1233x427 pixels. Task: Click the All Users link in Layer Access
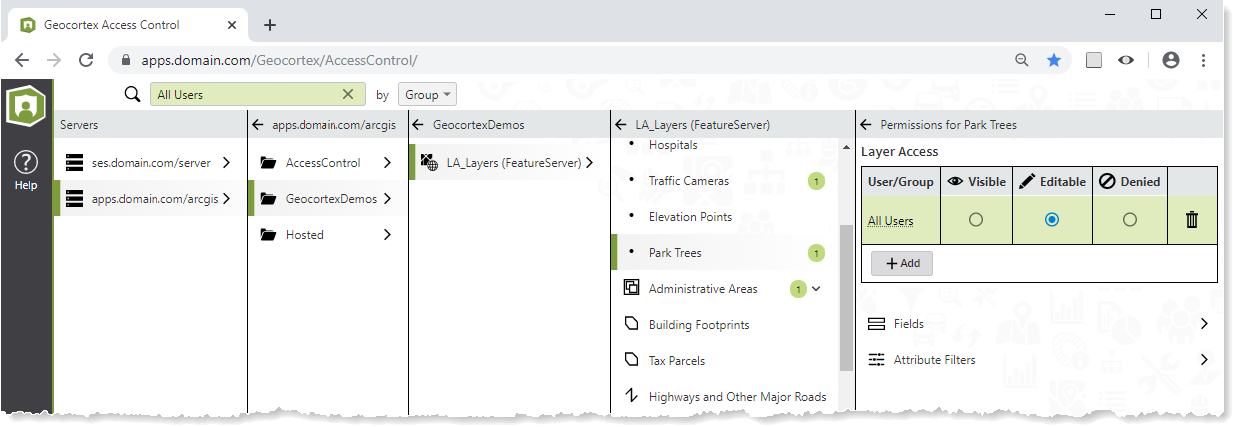click(890, 221)
